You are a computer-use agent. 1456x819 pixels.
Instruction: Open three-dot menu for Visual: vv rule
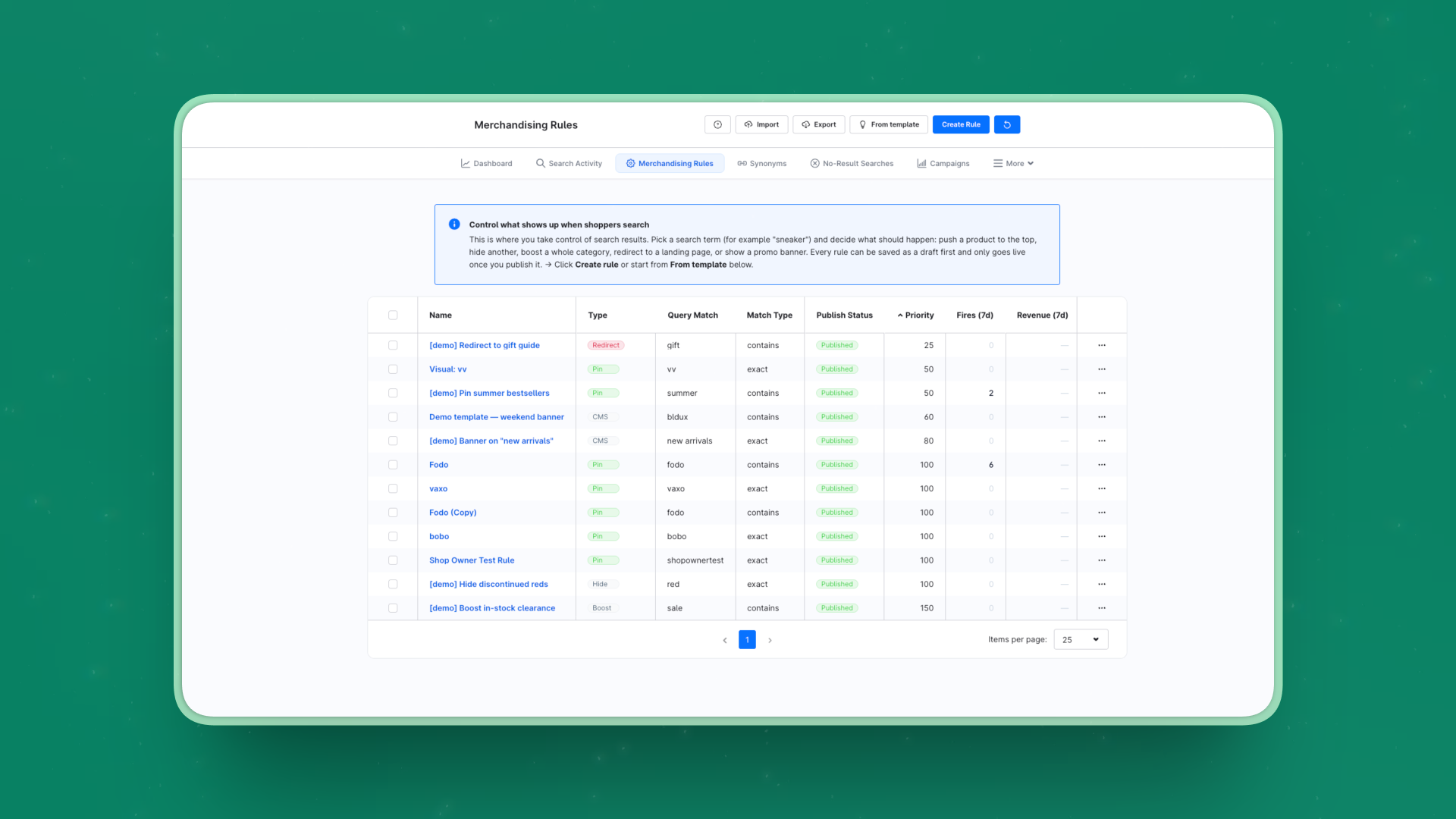[x=1102, y=369]
